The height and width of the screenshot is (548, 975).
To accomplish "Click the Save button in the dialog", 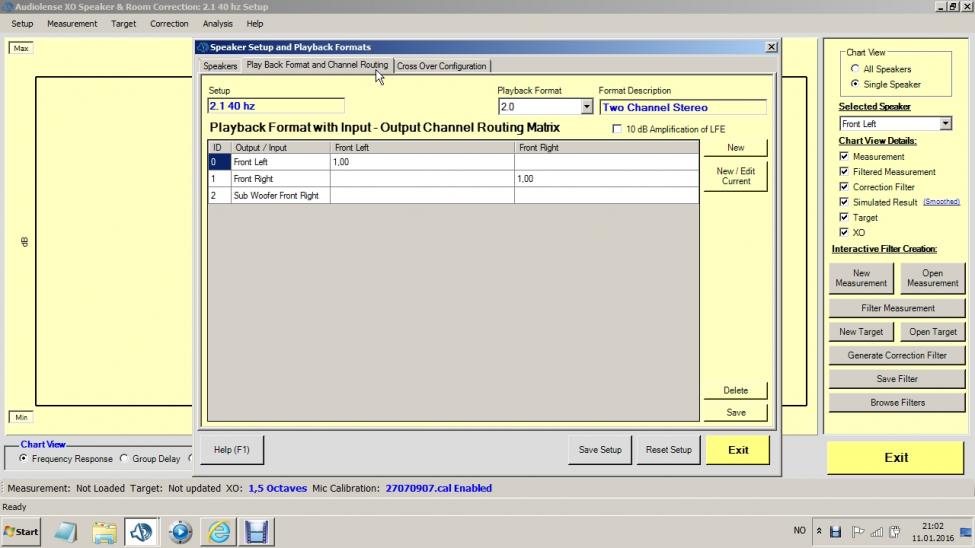I will click(736, 412).
